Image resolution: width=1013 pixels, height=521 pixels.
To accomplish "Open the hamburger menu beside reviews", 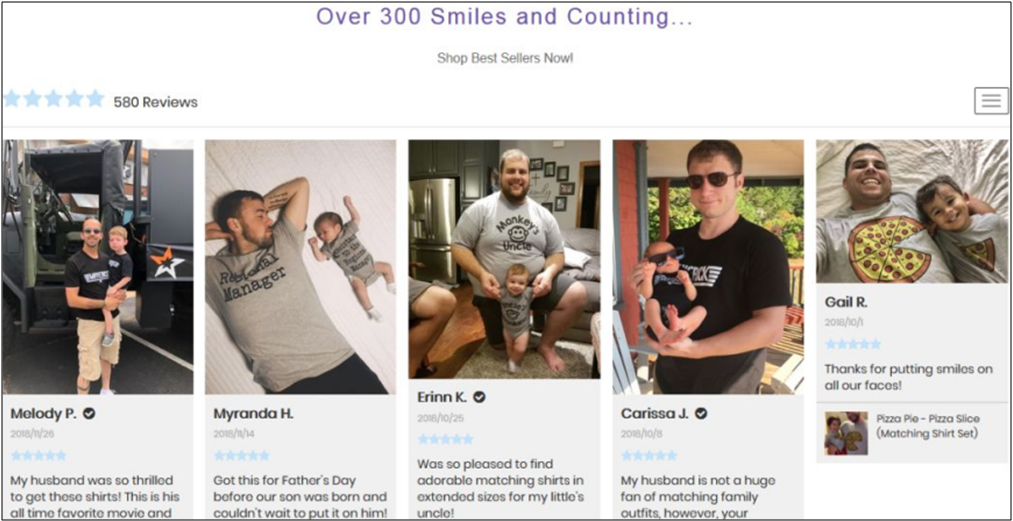I will point(991,101).
